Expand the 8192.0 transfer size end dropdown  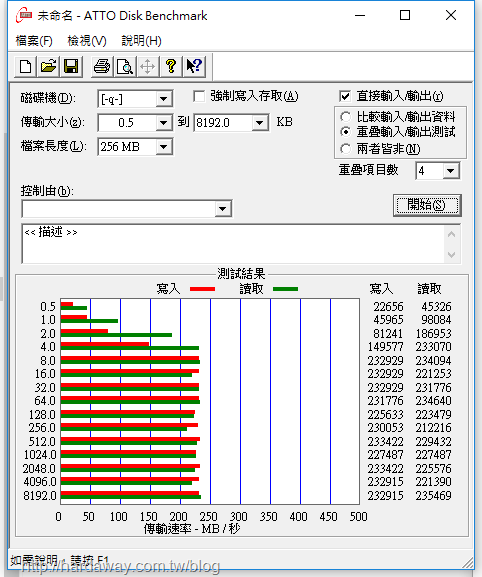[x=260, y=123]
